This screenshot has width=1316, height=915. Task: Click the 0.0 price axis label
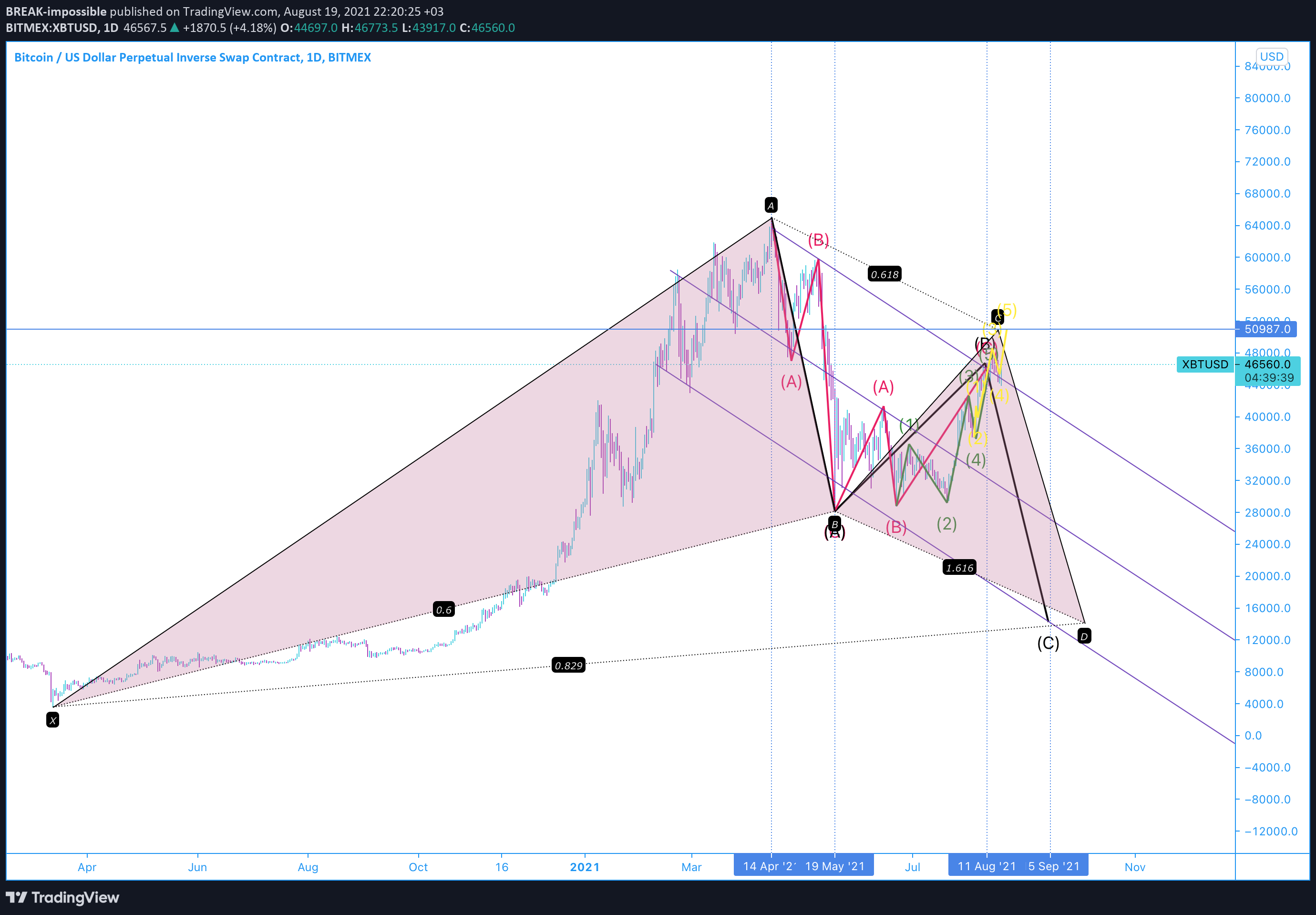tap(1253, 736)
